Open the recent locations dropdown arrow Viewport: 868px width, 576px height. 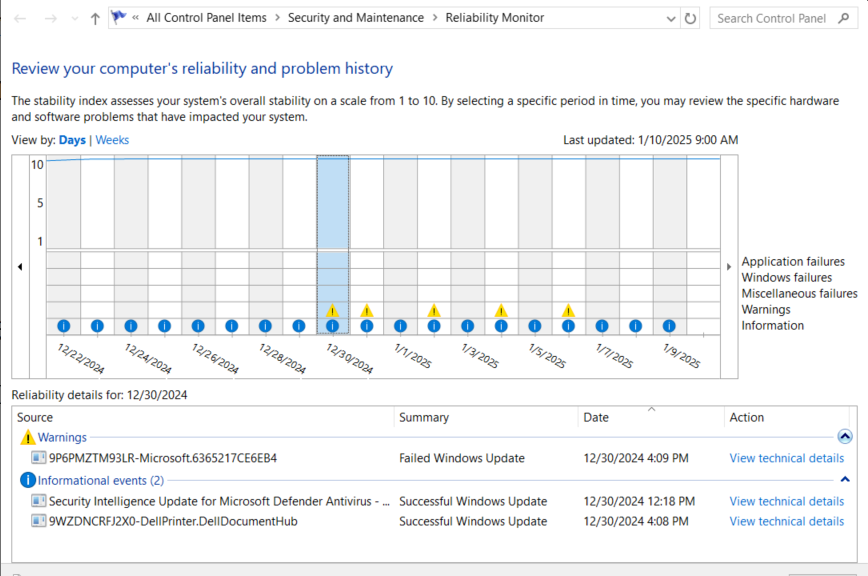(75, 19)
